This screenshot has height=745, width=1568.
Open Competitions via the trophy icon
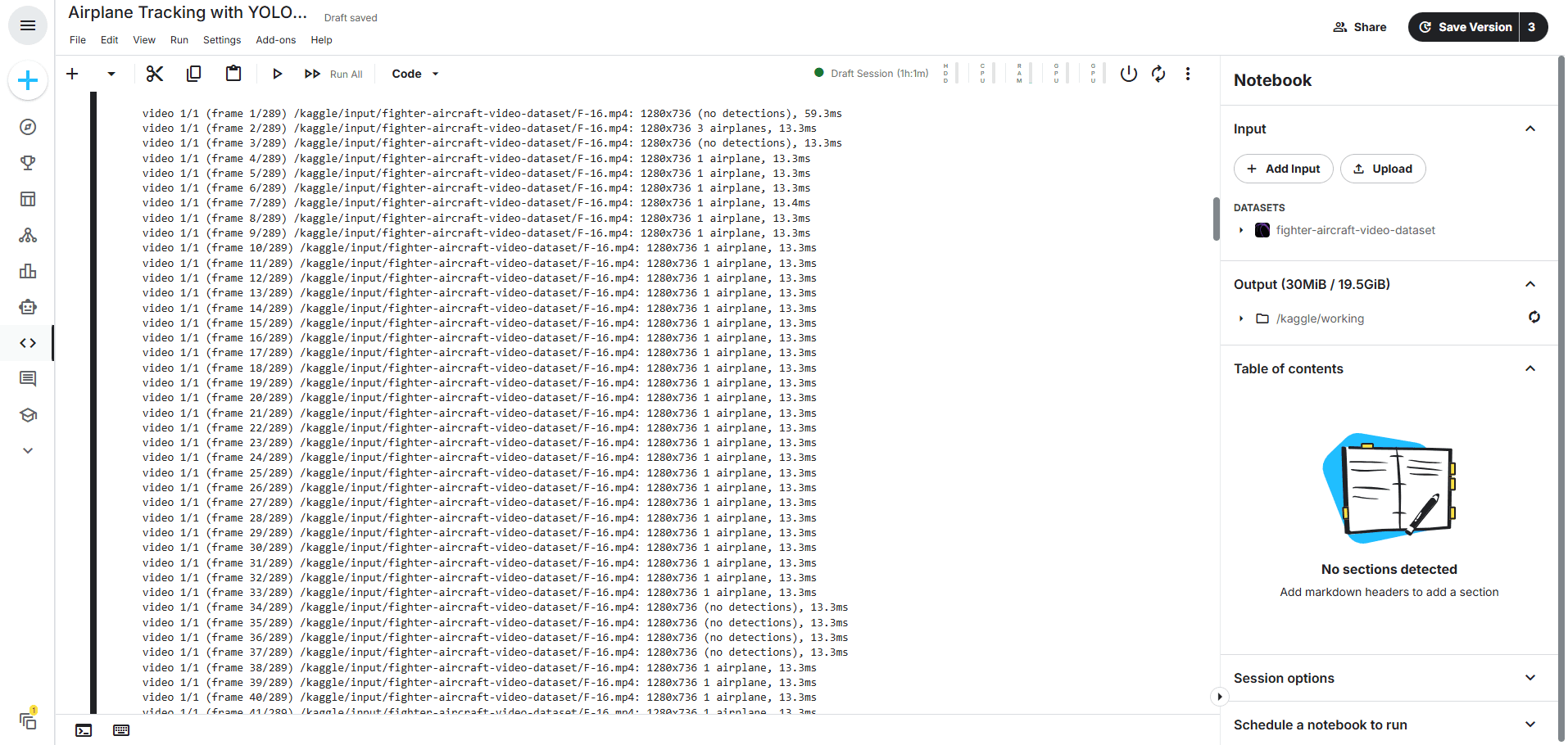[x=28, y=163]
